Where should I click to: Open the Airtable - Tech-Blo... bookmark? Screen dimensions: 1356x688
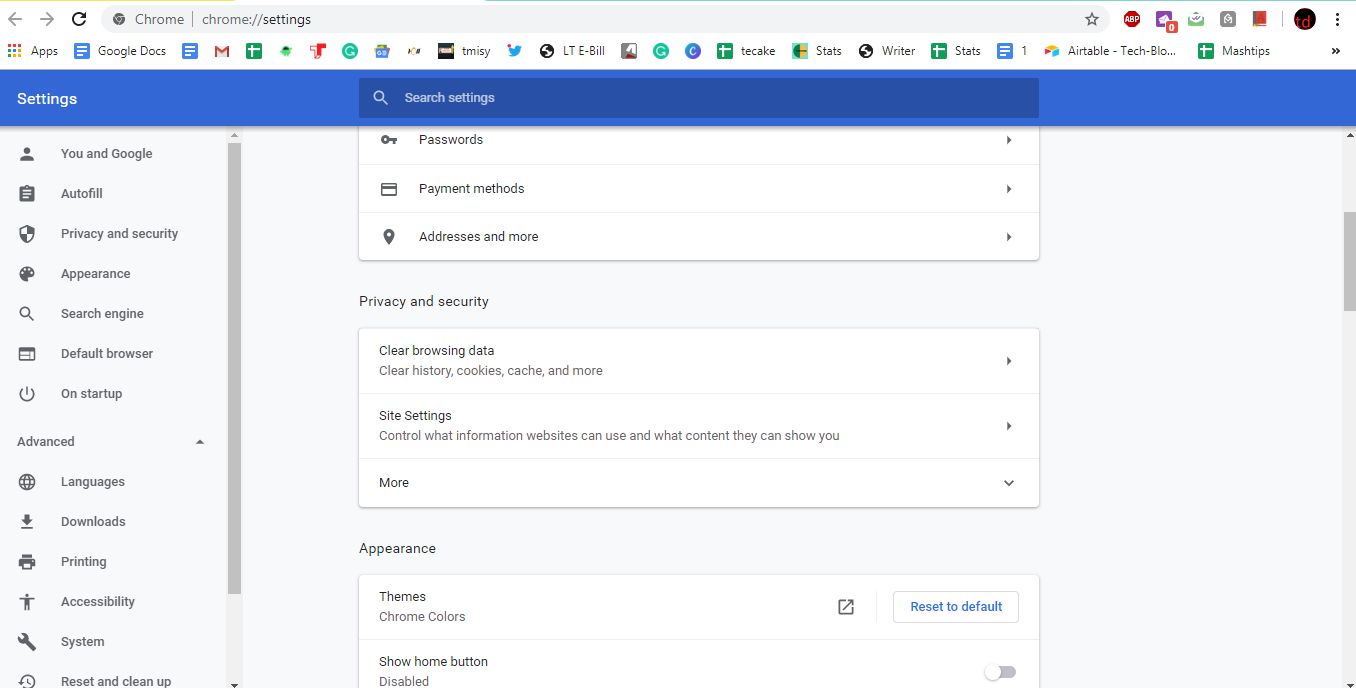1111,51
